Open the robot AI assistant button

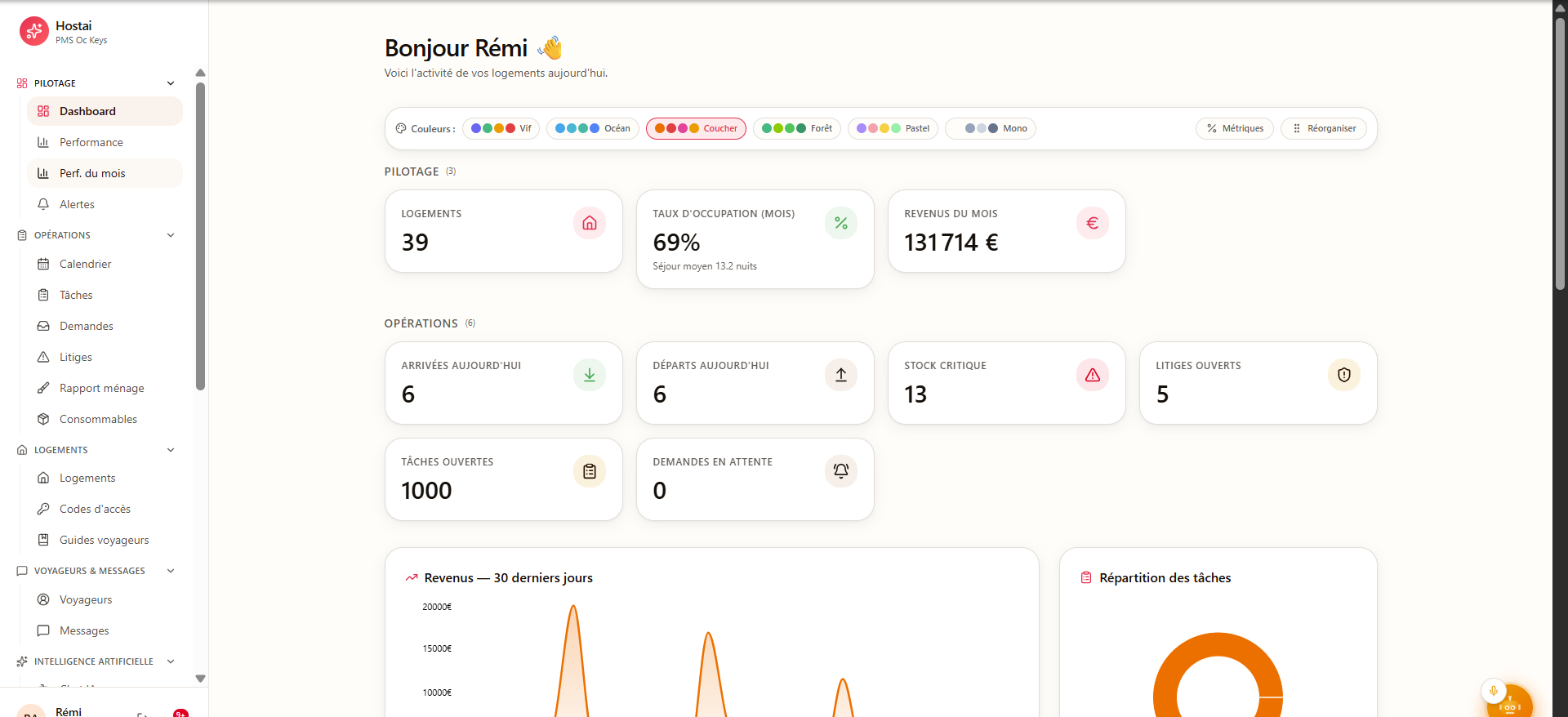coord(1510,704)
